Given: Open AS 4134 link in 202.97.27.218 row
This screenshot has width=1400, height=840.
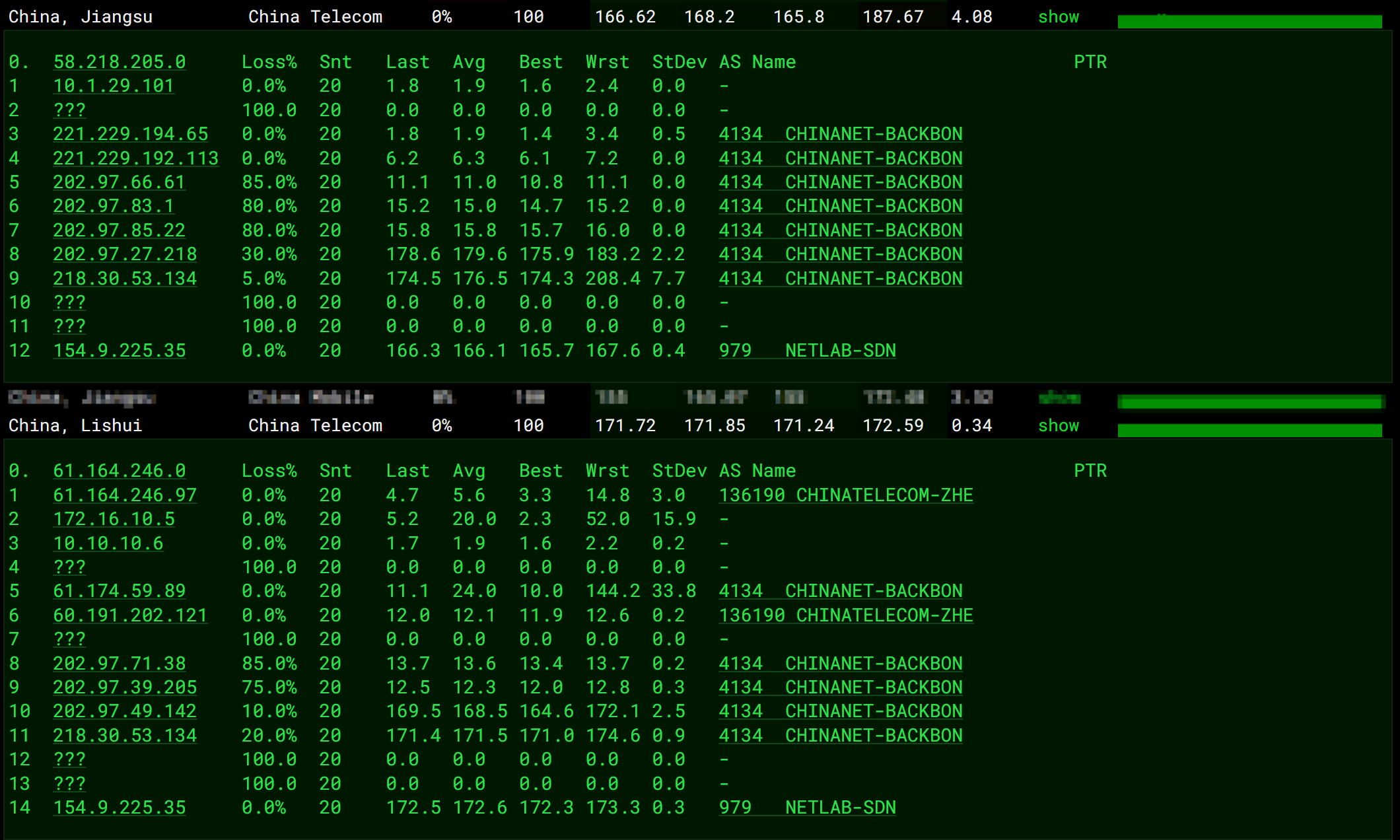Looking at the screenshot, I should pyautogui.click(x=841, y=254).
